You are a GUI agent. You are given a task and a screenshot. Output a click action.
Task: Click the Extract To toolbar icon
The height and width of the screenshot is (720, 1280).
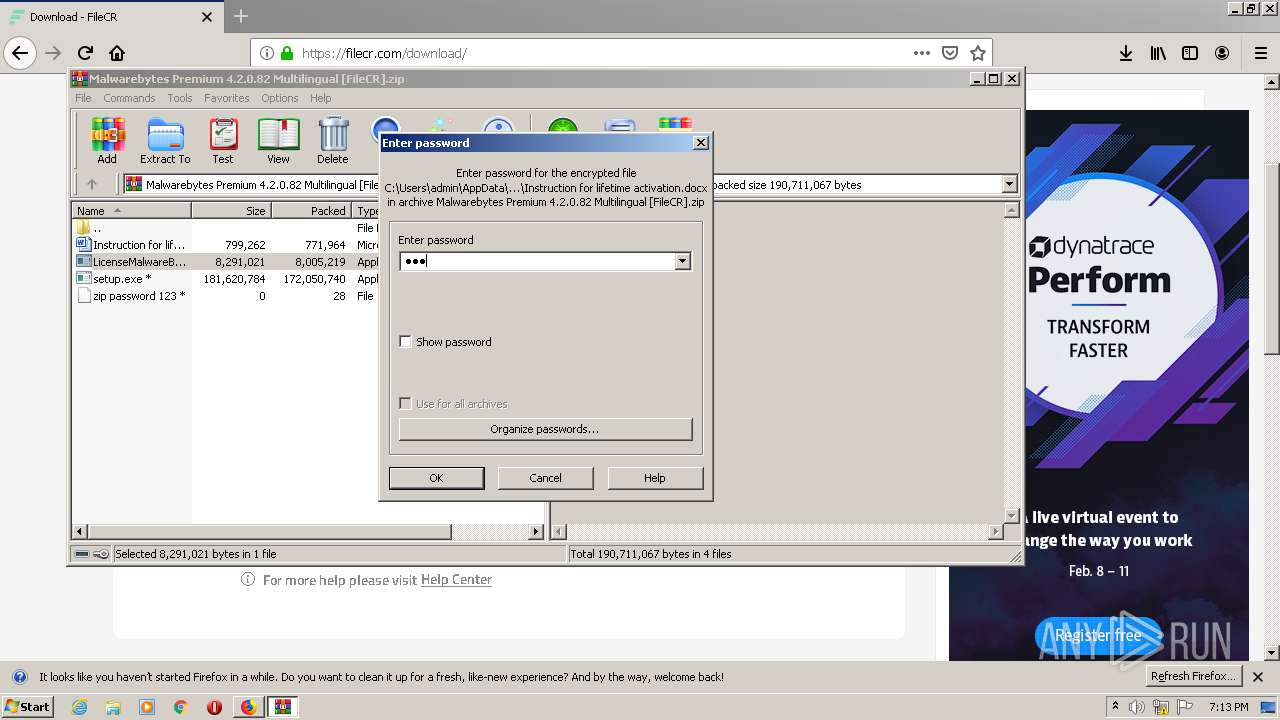pos(165,140)
